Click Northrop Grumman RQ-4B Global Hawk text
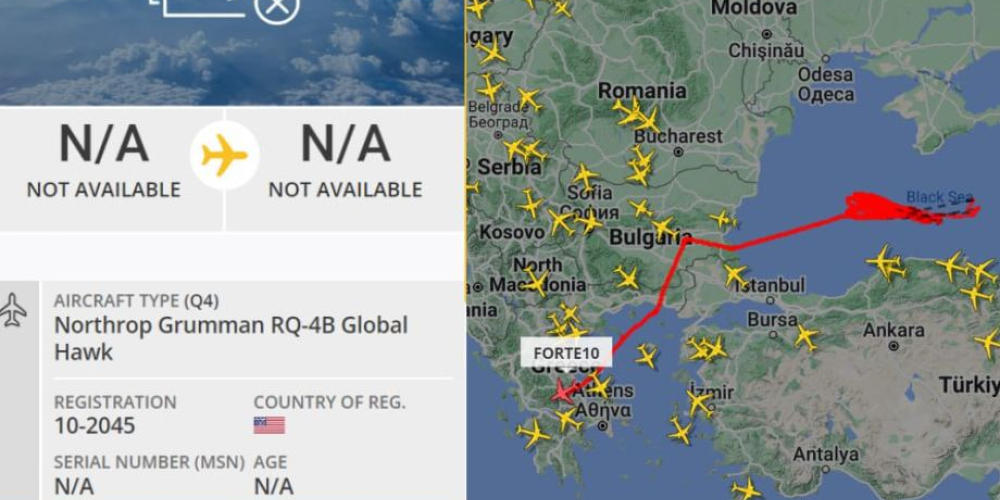This screenshot has width=1000, height=500. pos(230,338)
